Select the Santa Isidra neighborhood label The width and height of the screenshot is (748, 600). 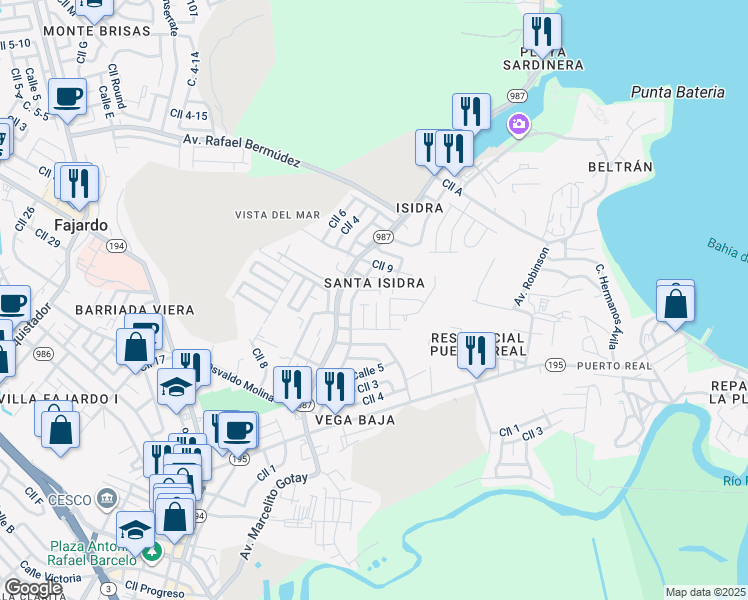[374, 283]
